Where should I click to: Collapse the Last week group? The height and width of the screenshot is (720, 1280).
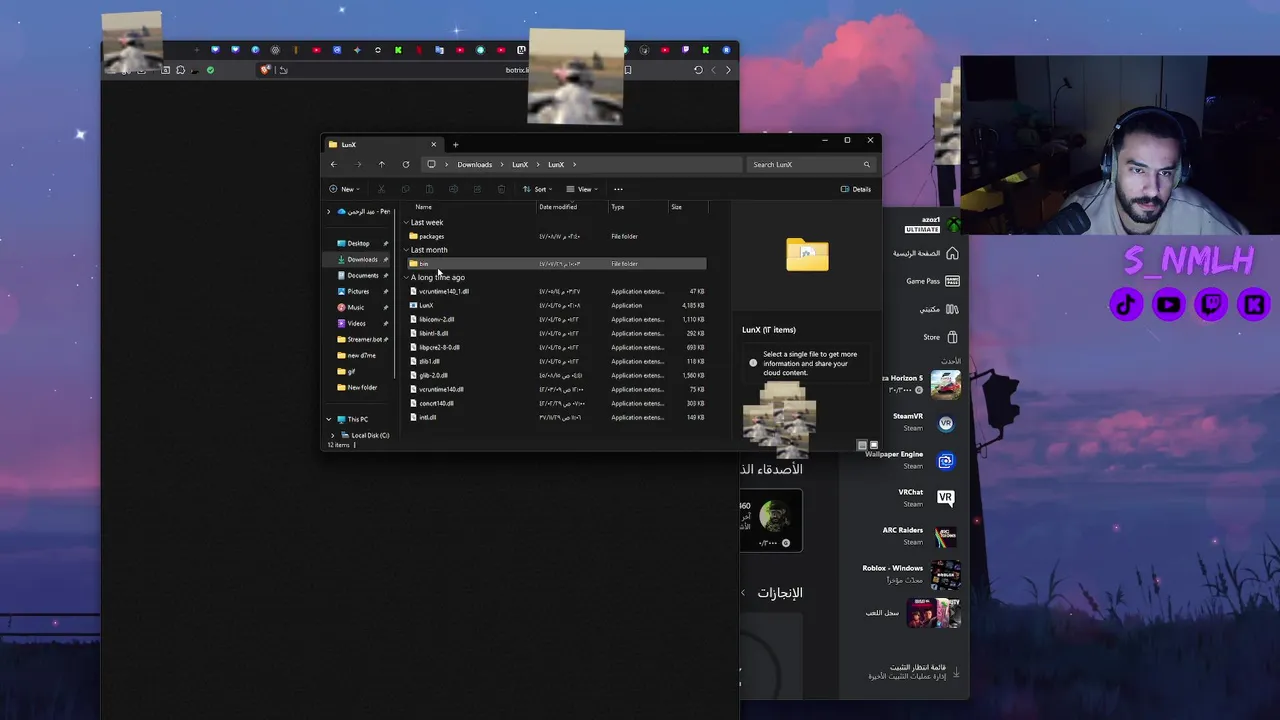pyautogui.click(x=406, y=223)
